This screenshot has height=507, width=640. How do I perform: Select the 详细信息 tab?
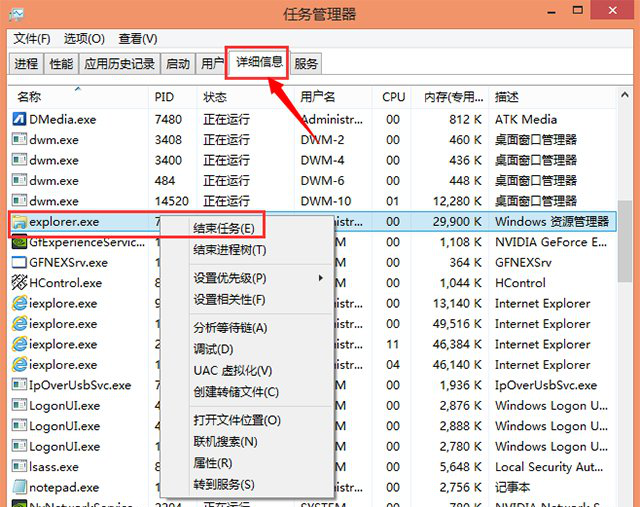(259, 62)
